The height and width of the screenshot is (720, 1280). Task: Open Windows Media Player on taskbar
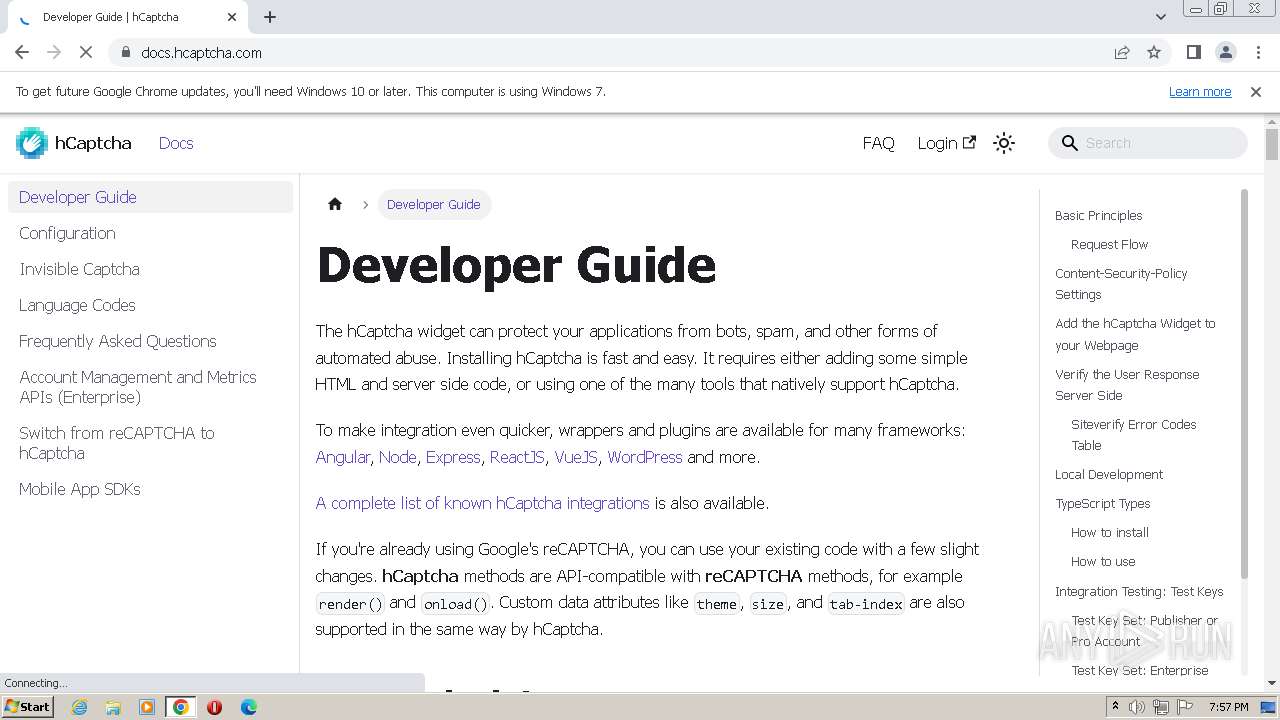click(x=147, y=707)
